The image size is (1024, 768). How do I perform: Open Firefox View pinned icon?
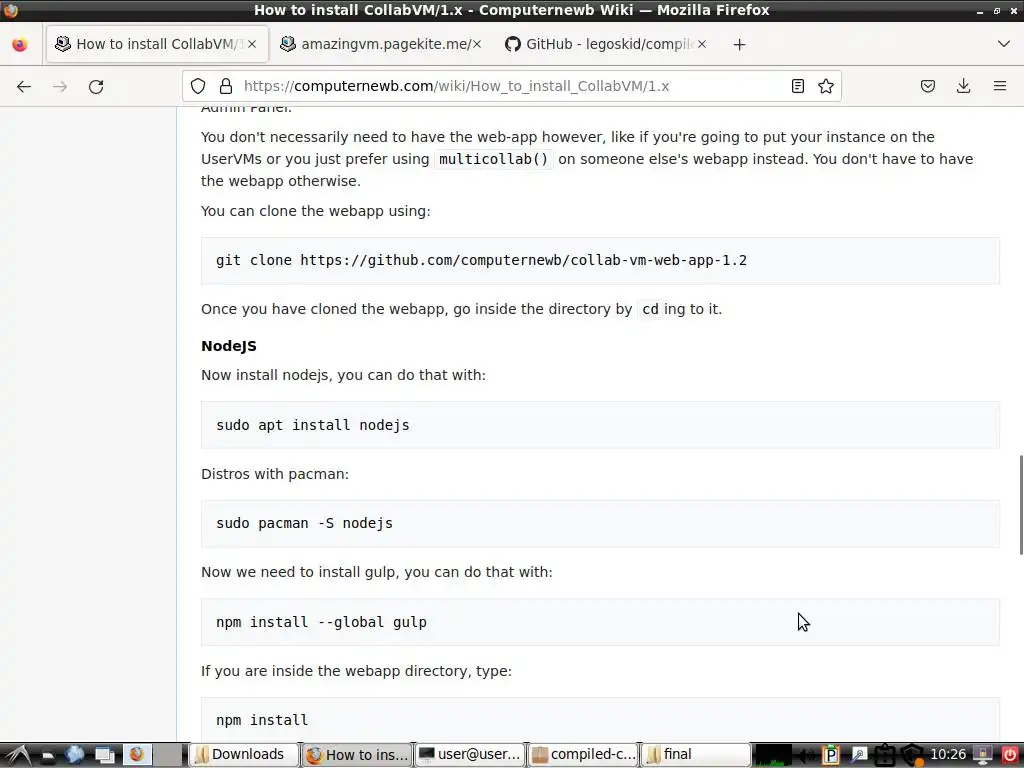(20, 44)
